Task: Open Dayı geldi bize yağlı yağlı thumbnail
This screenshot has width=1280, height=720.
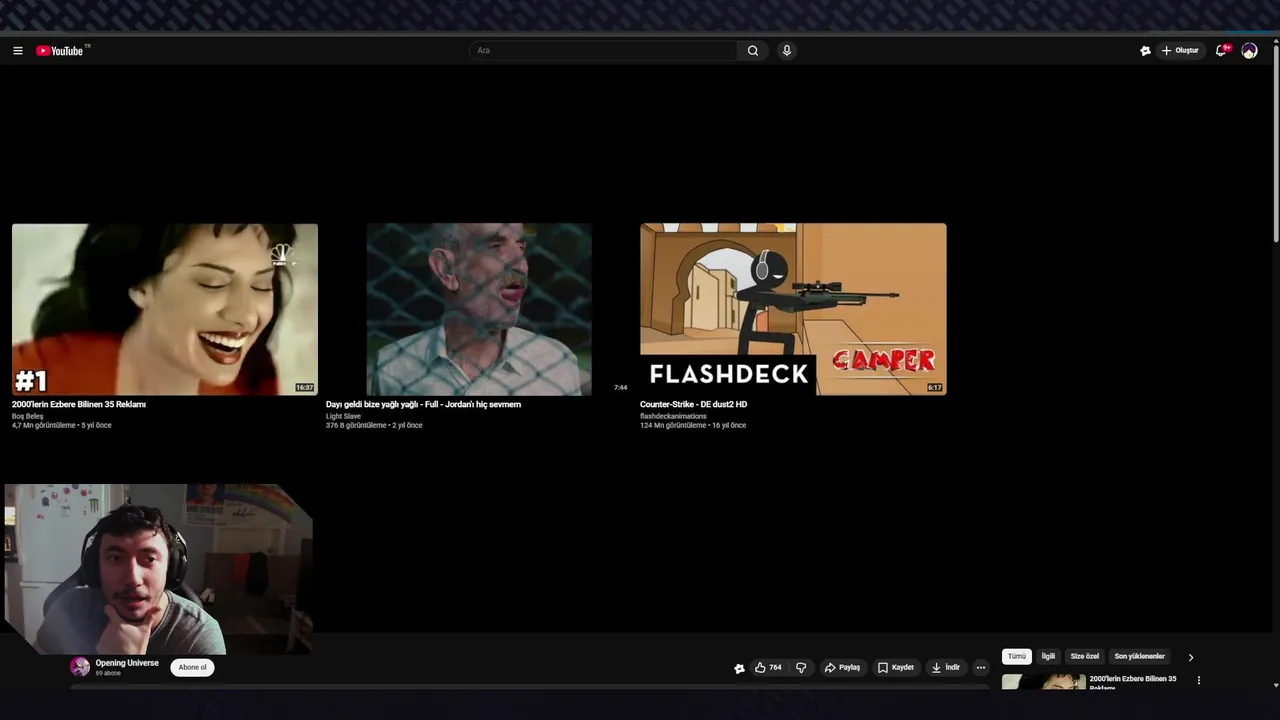Action: tap(479, 309)
